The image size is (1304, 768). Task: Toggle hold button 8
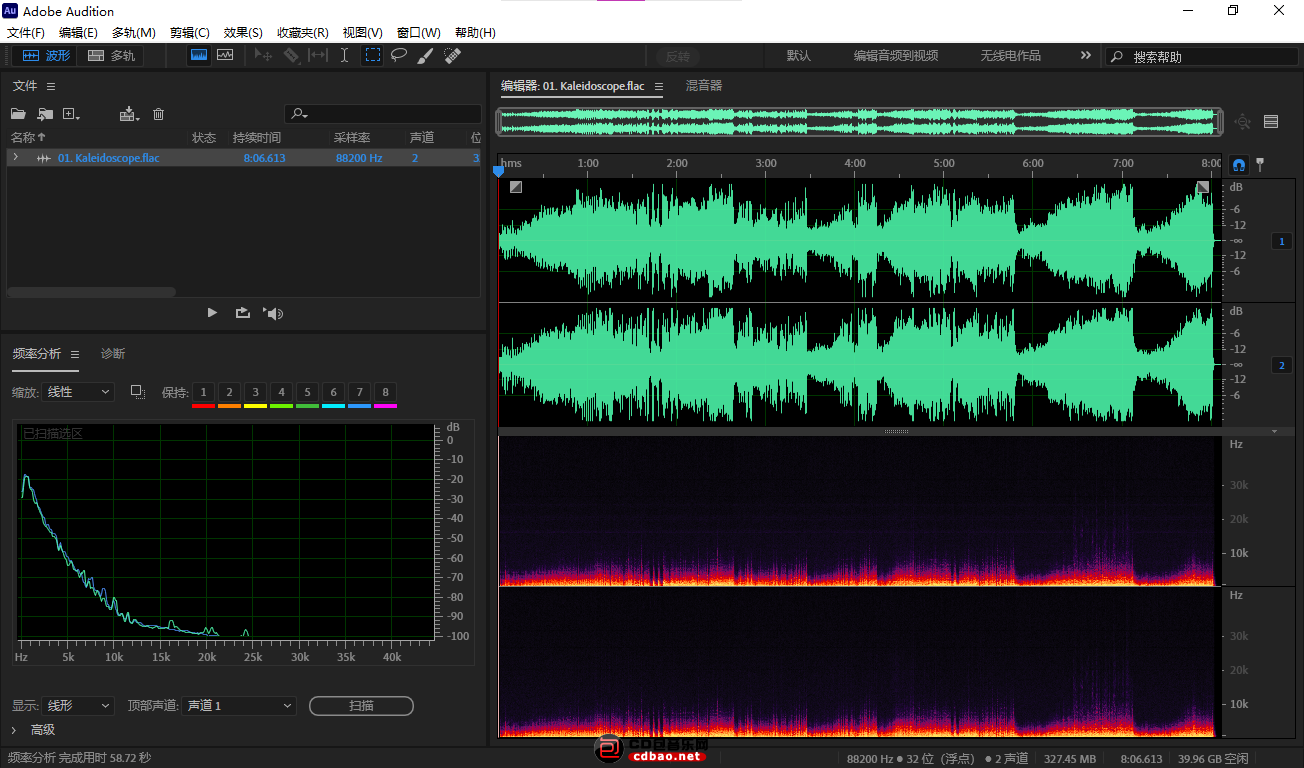coord(385,392)
